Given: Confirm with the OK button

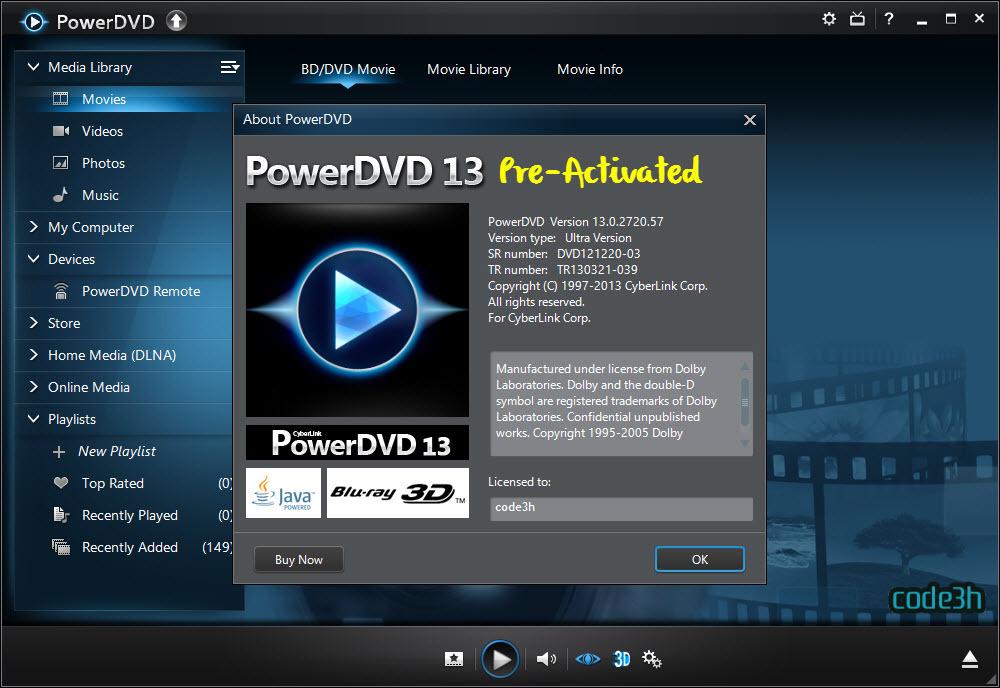Looking at the screenshot, I should (x=700, y=559).
